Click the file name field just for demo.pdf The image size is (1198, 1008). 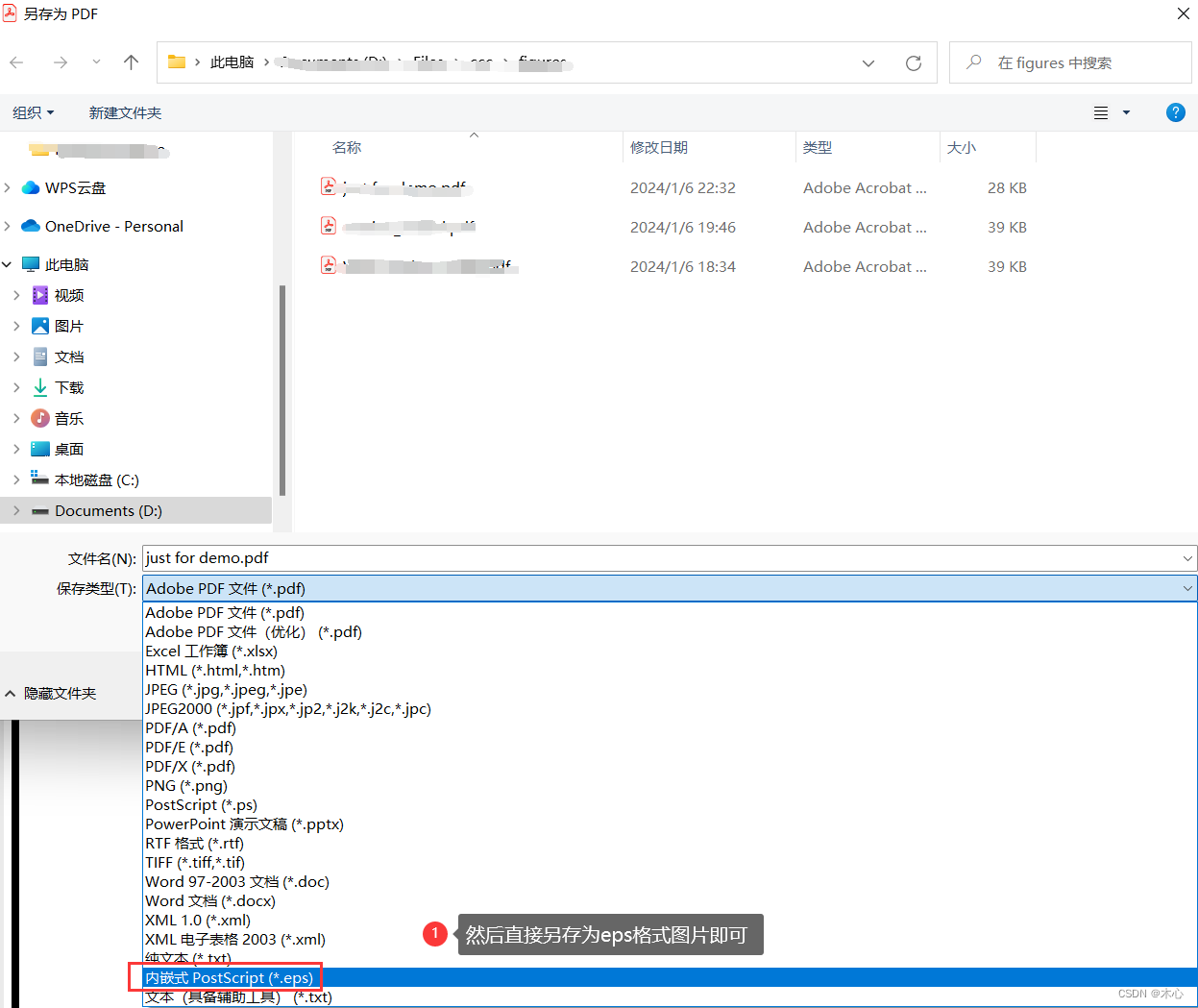click(662, 558)
